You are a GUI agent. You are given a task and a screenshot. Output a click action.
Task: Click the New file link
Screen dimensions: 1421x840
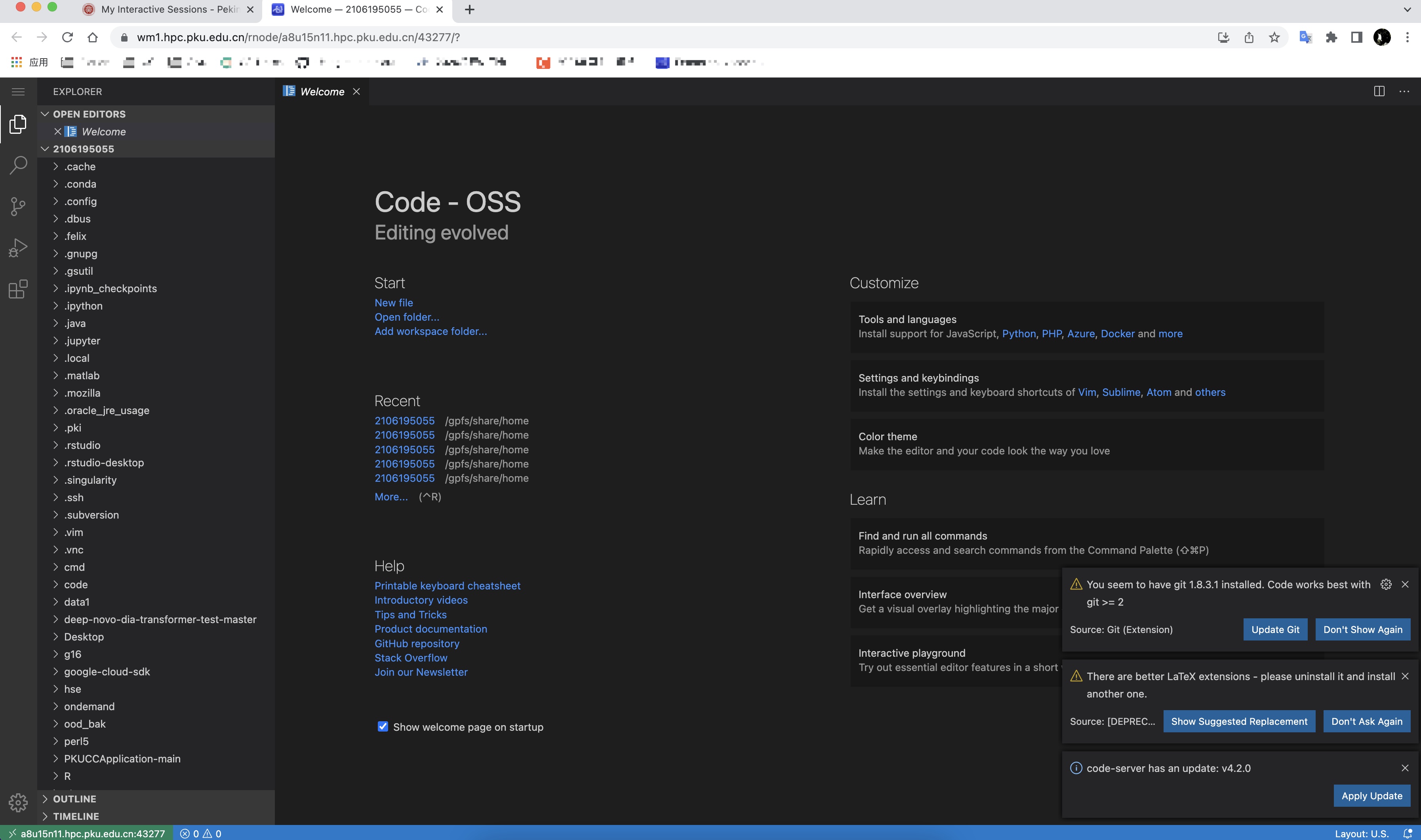pyautogui.click(x=393, y=303)
